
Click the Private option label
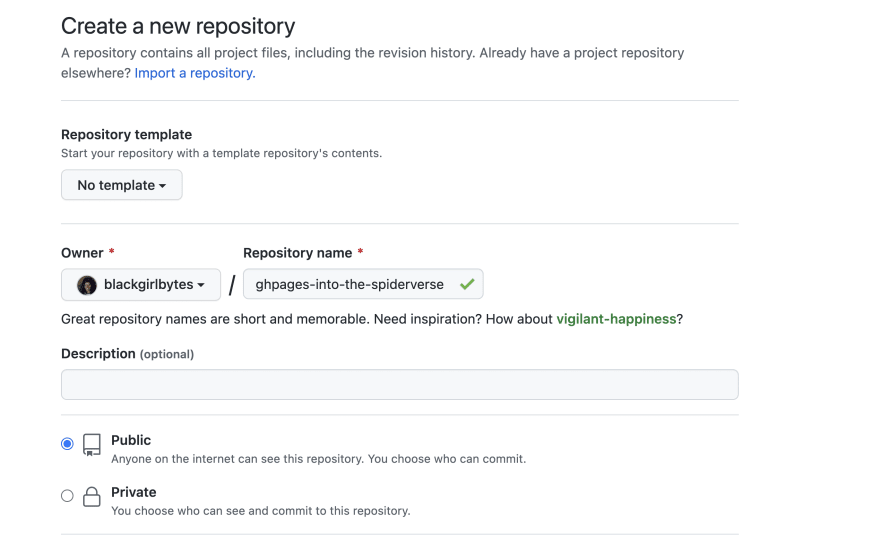click(x=134, y=492)
